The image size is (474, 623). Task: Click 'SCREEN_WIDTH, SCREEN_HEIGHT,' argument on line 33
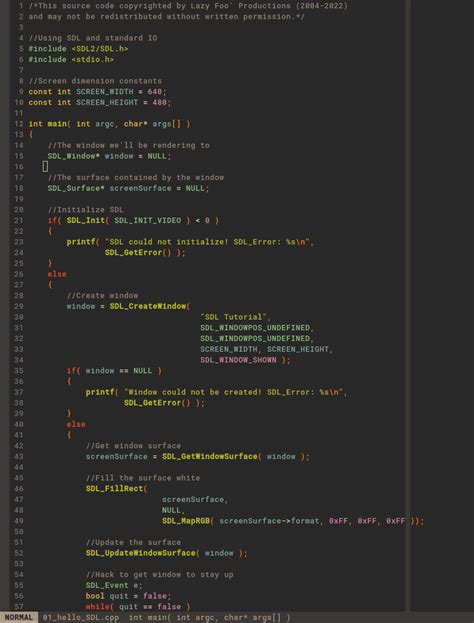[267, 349]
